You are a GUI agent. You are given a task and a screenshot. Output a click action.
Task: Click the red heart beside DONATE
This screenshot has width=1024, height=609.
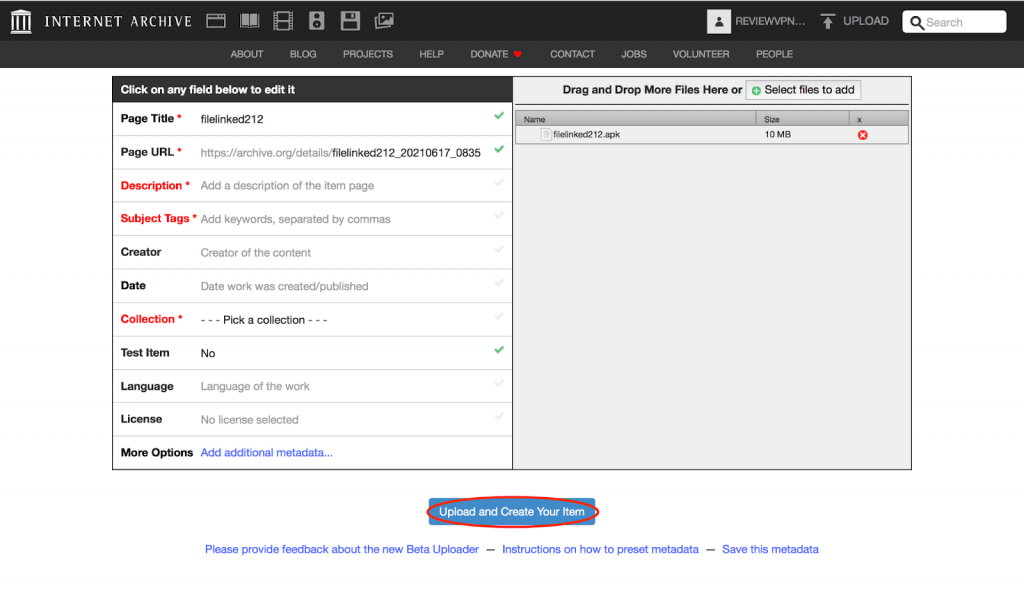pos(517,54)
